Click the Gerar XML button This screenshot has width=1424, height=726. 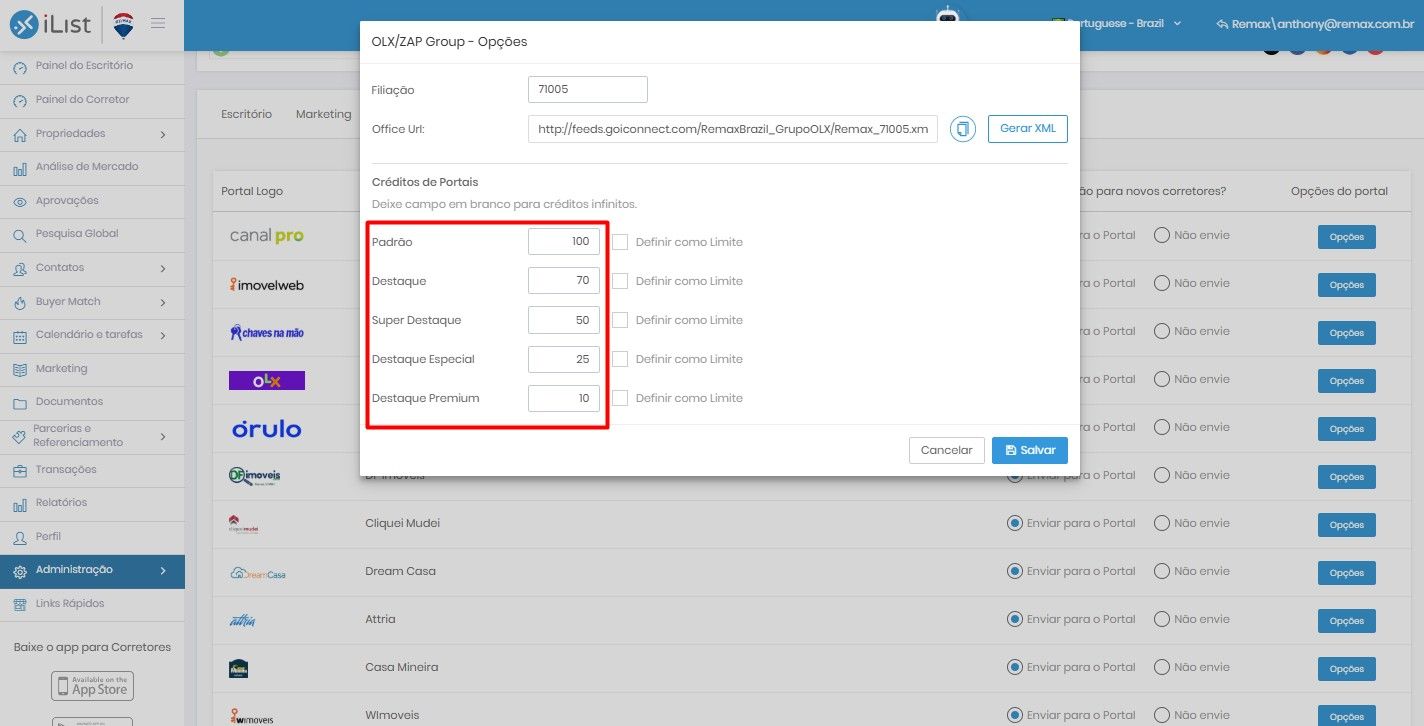tap(1028, 129)
